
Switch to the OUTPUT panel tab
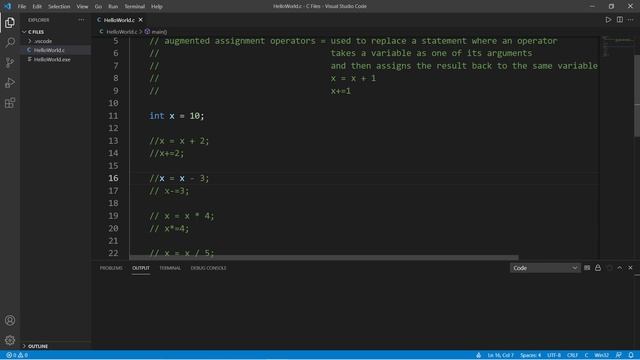pyautogui.click(x=141, y=268)
